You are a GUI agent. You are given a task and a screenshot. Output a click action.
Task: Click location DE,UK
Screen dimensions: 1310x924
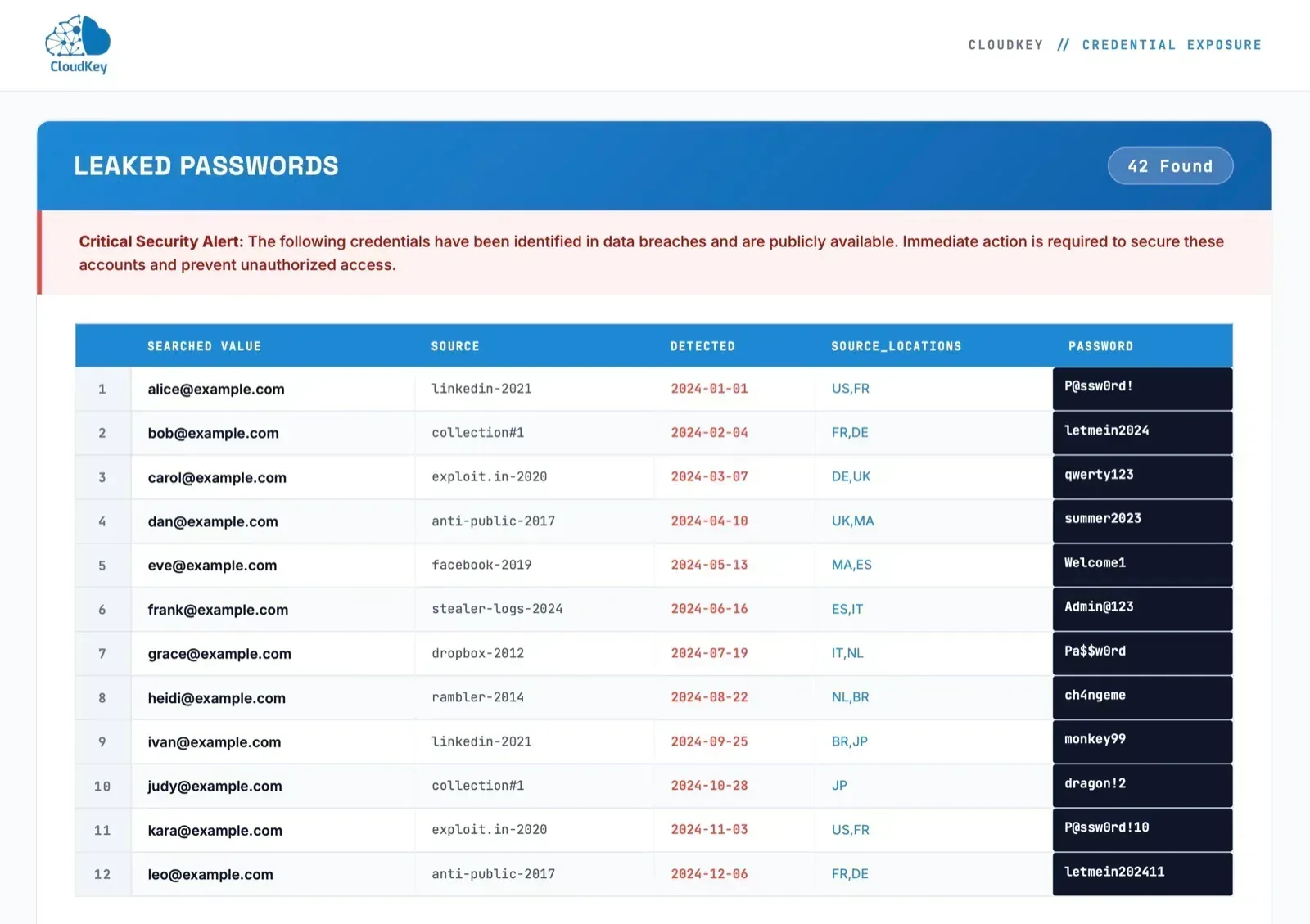[x=851, y=477]
